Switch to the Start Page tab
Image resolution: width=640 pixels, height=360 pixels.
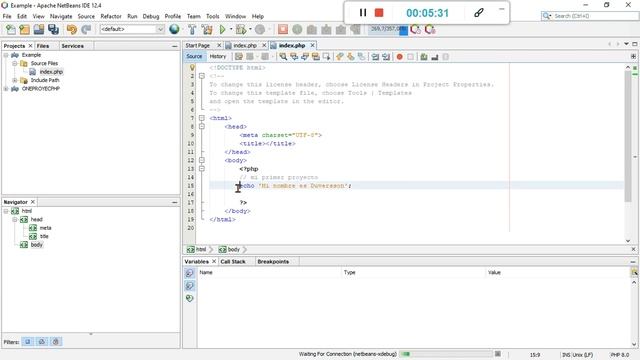click(198, 45)
